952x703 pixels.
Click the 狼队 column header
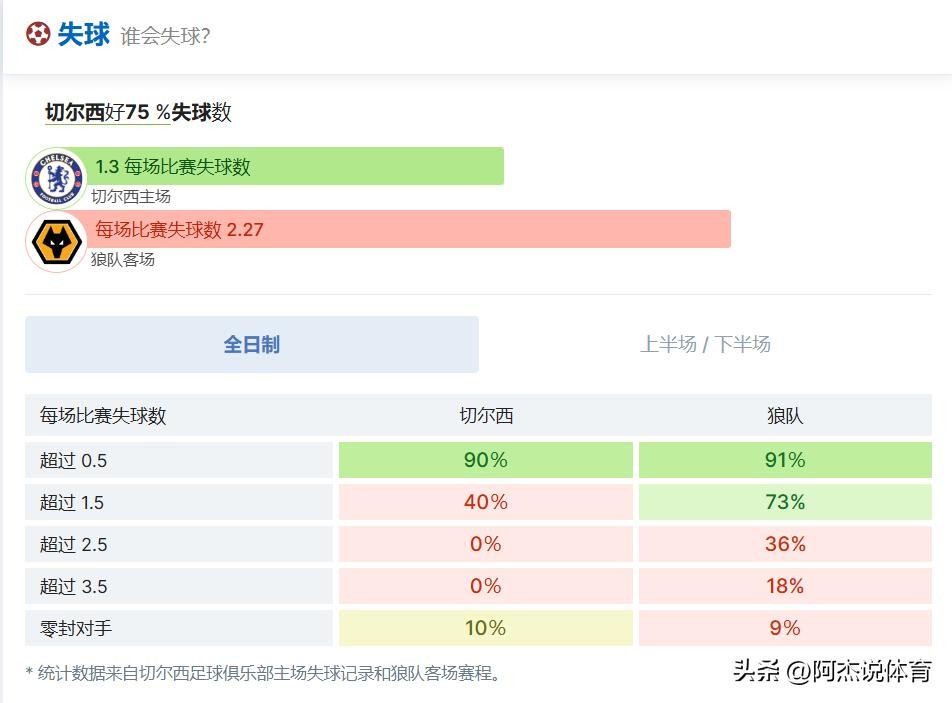coord(785,416)
